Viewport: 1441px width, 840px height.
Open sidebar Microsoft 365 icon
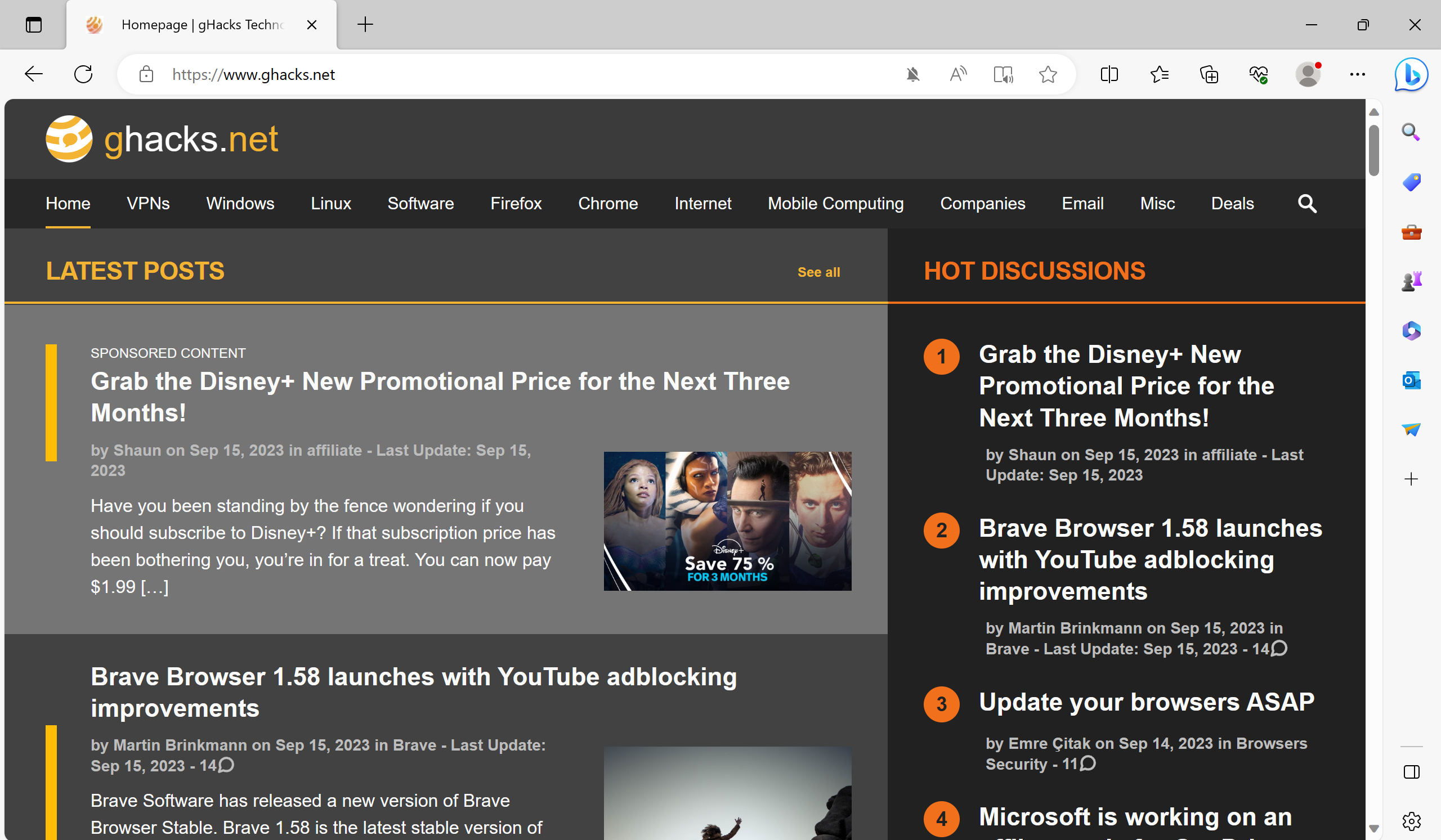click(x=1411, y=331)
